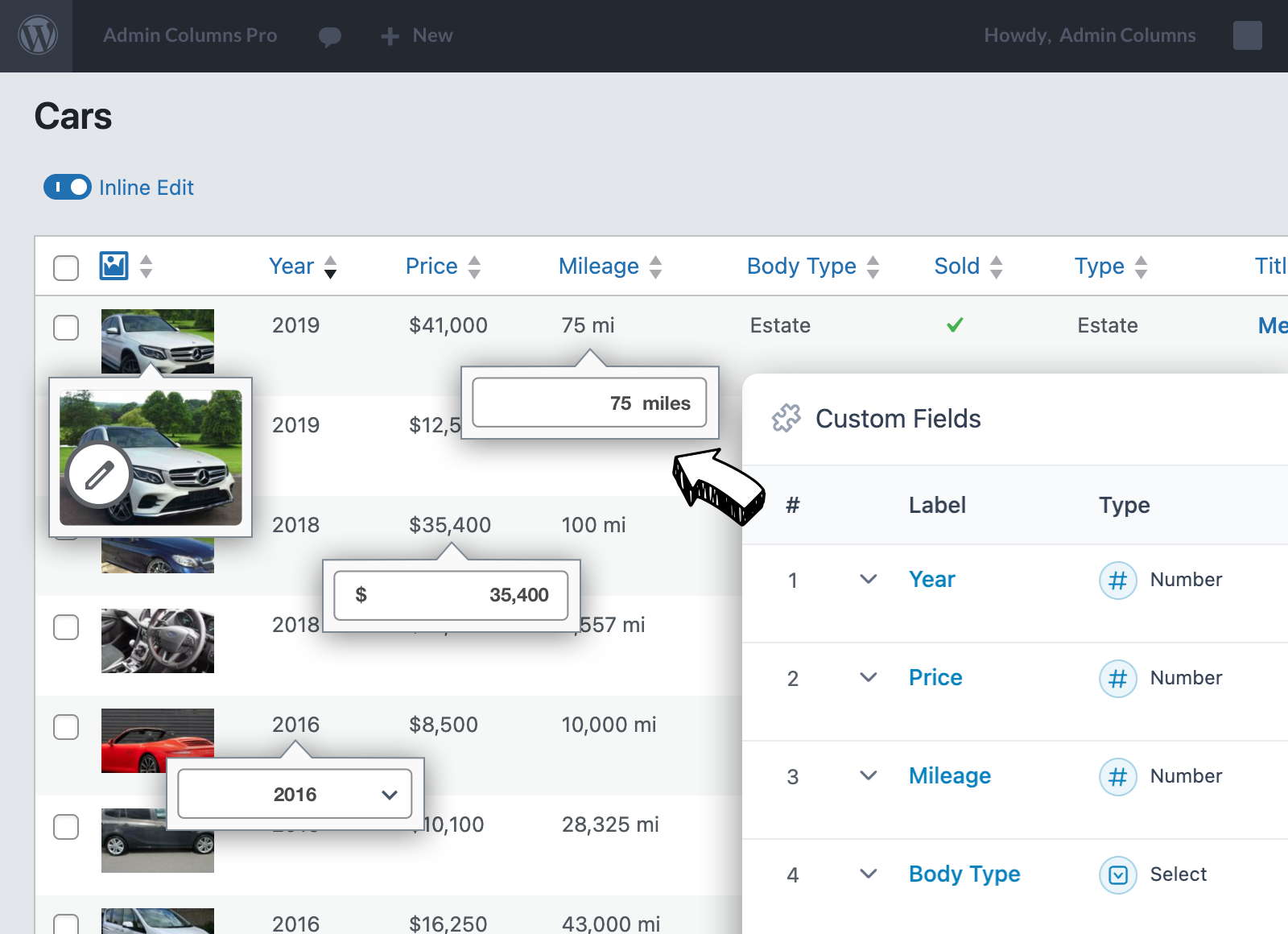Click Admin Columns Pro in the top bar

[190, 35]
